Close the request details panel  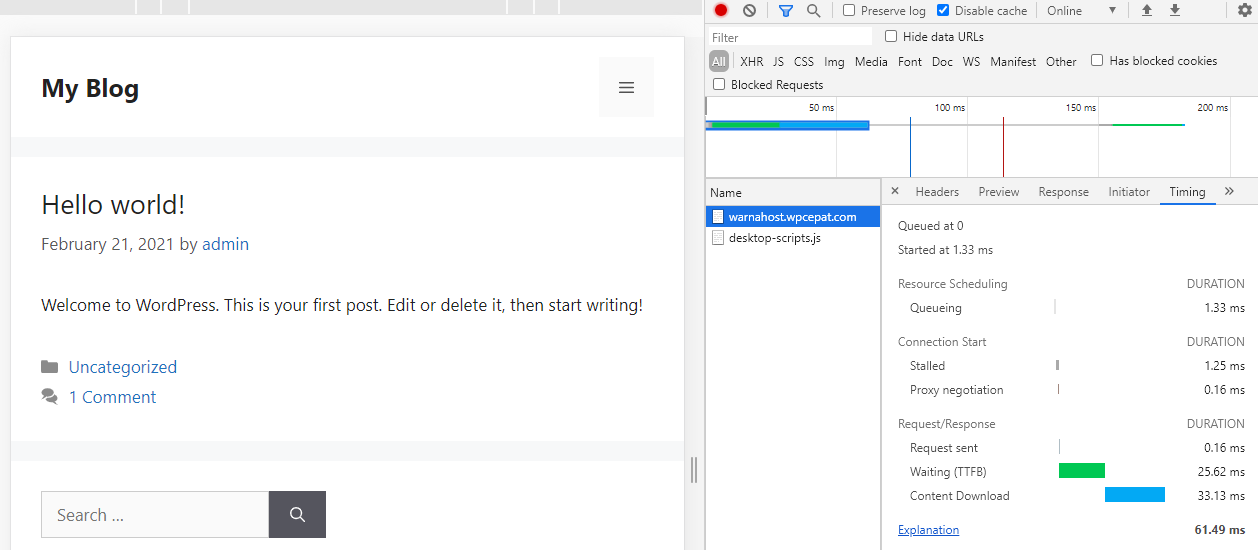pos(895,191)
